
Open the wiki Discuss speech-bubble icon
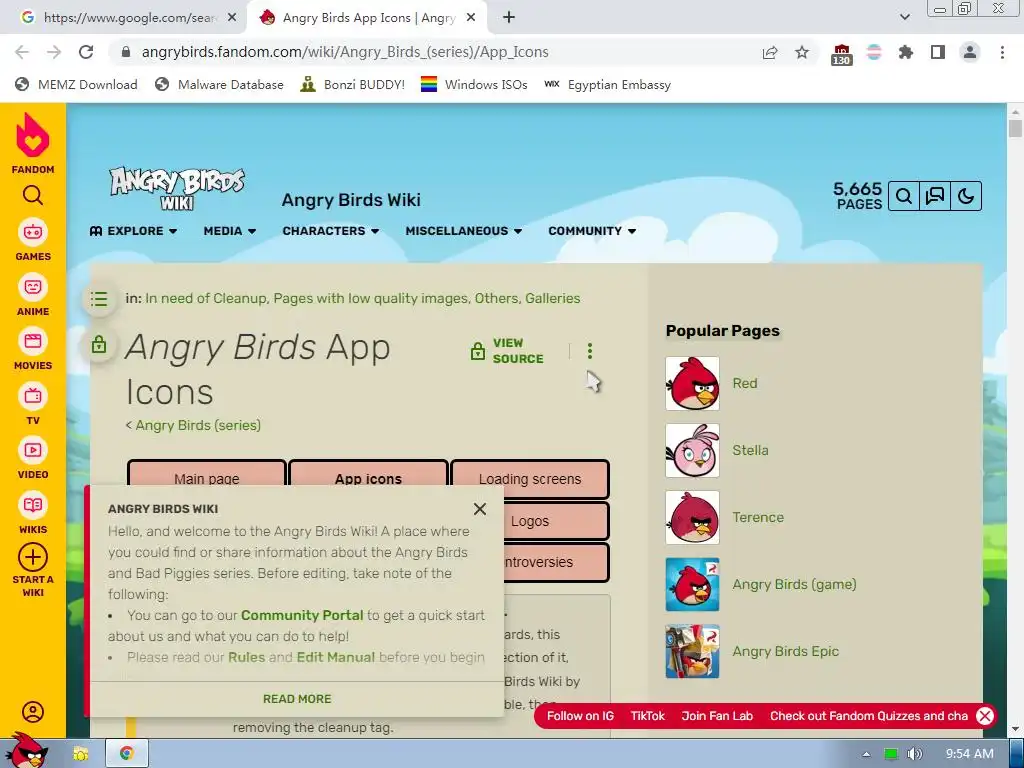pos(935,196)
